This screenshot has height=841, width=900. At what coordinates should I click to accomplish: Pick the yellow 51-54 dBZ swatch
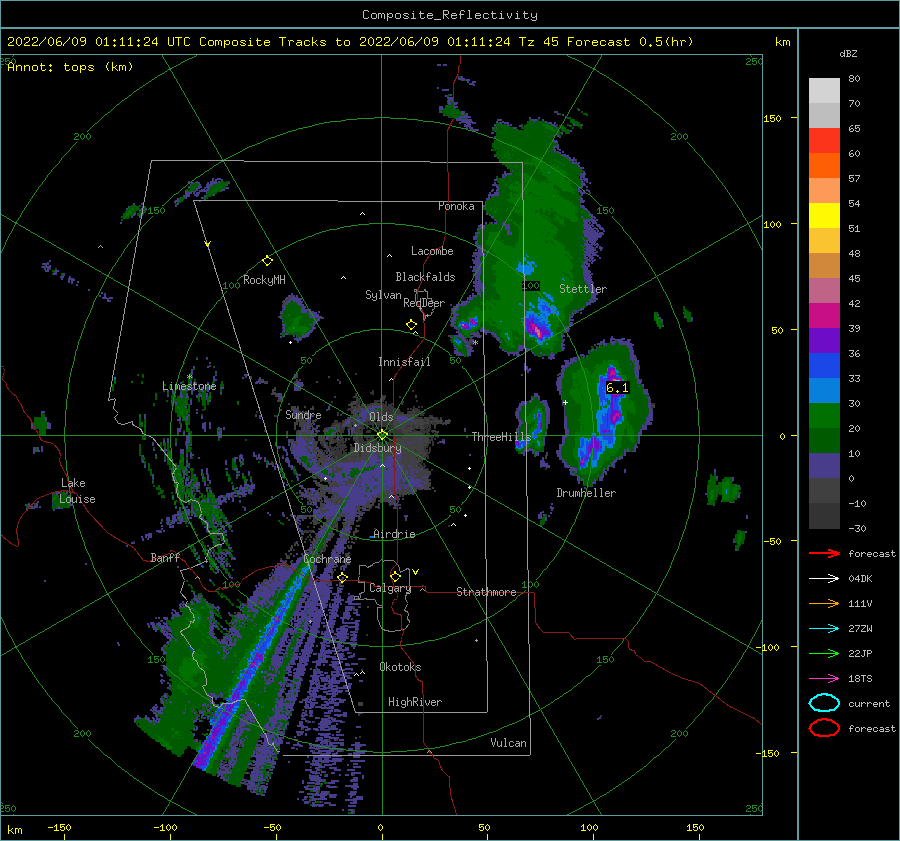click(x=824, y=216)
